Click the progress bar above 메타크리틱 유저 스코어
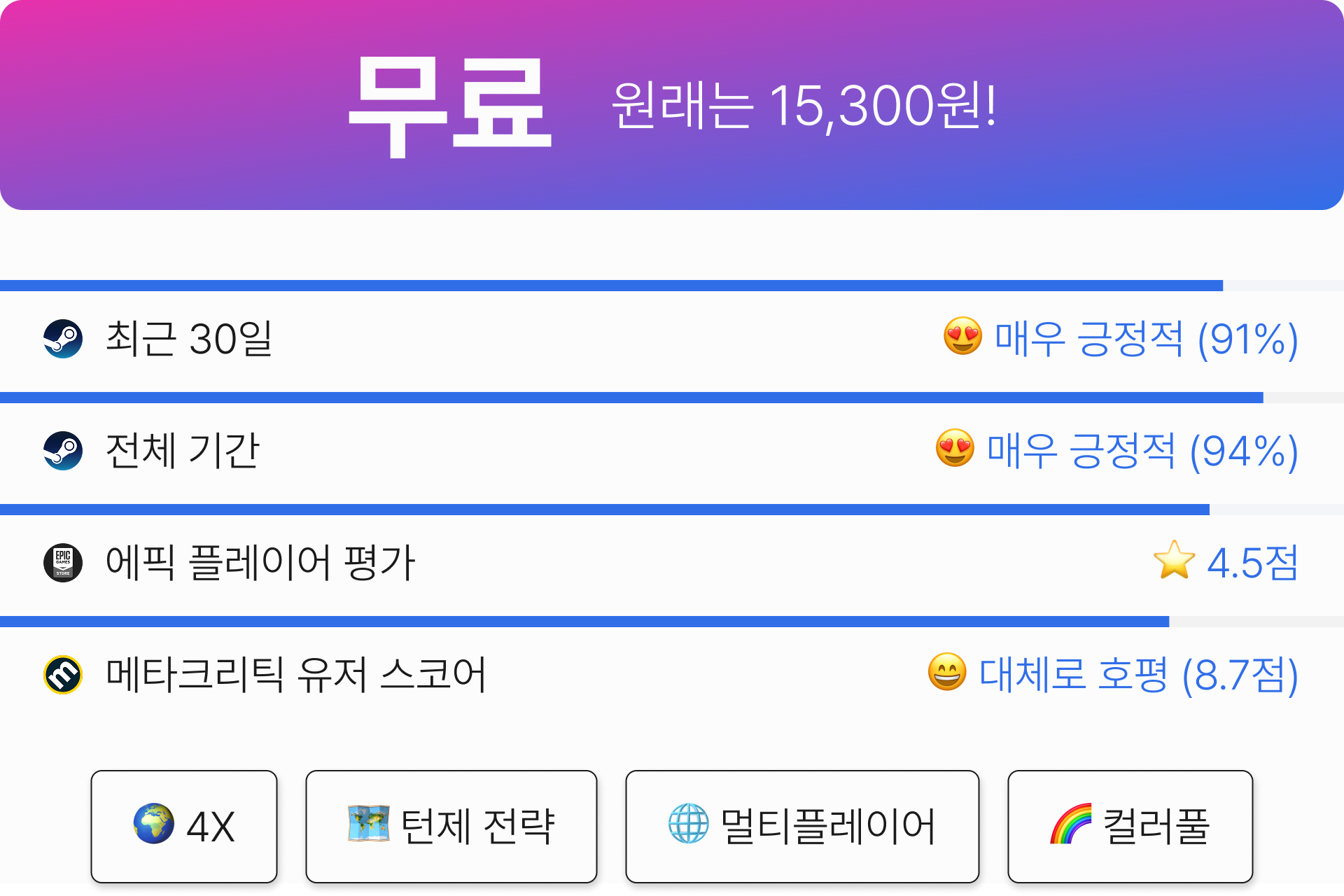The width and height of the screenshot is (1344, 896). click(672, 622)
